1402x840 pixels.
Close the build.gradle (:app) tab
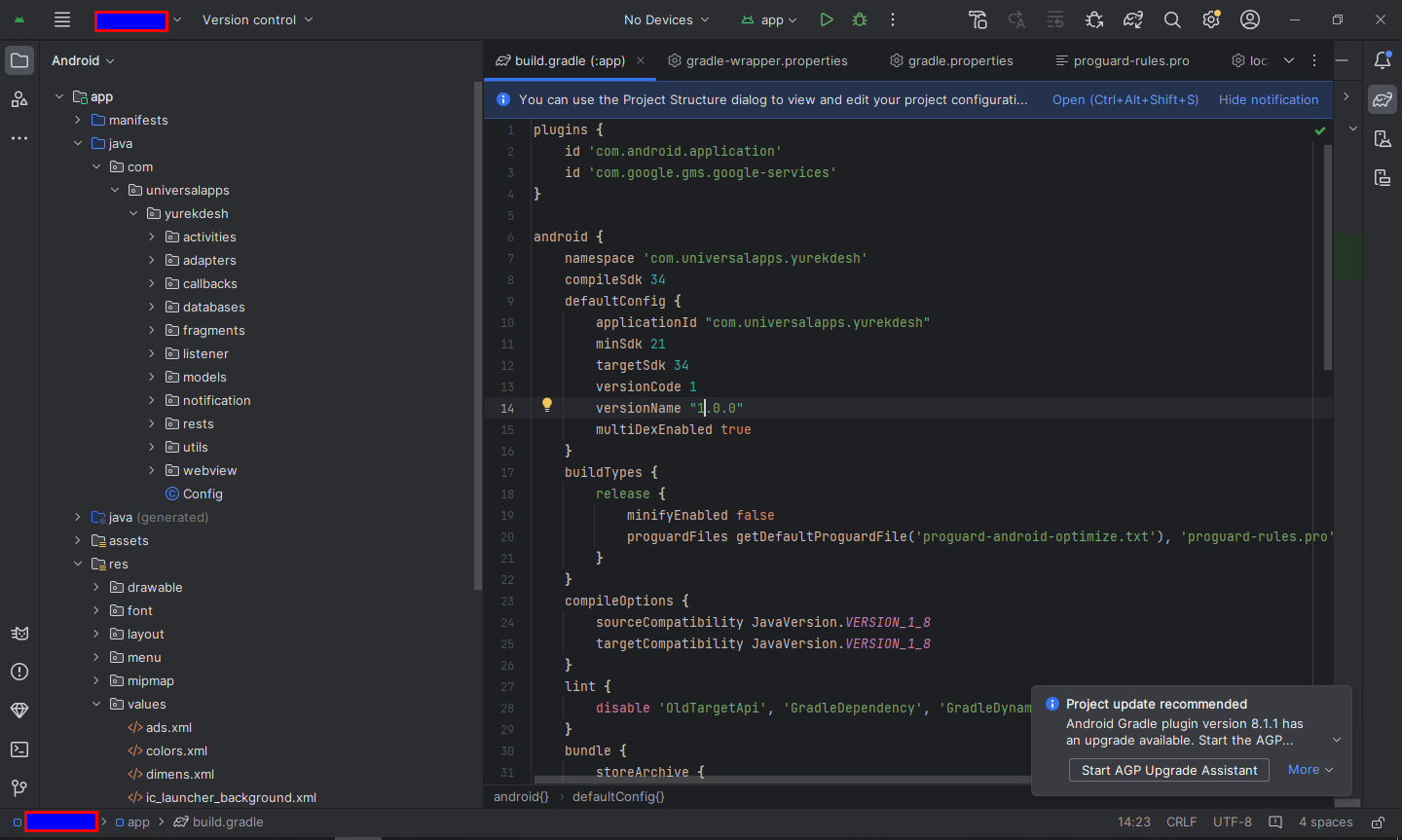click(641, 60)
